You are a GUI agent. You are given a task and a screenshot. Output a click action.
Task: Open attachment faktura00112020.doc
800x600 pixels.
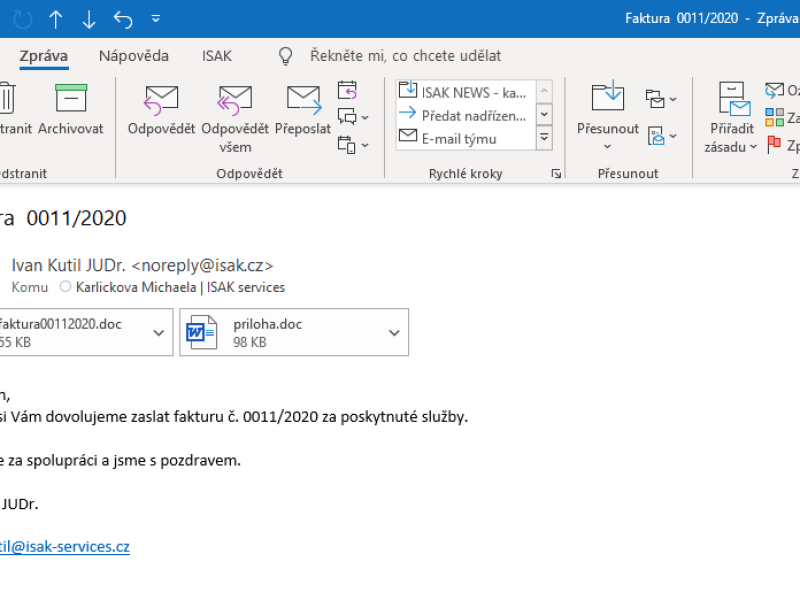(72, 332)
